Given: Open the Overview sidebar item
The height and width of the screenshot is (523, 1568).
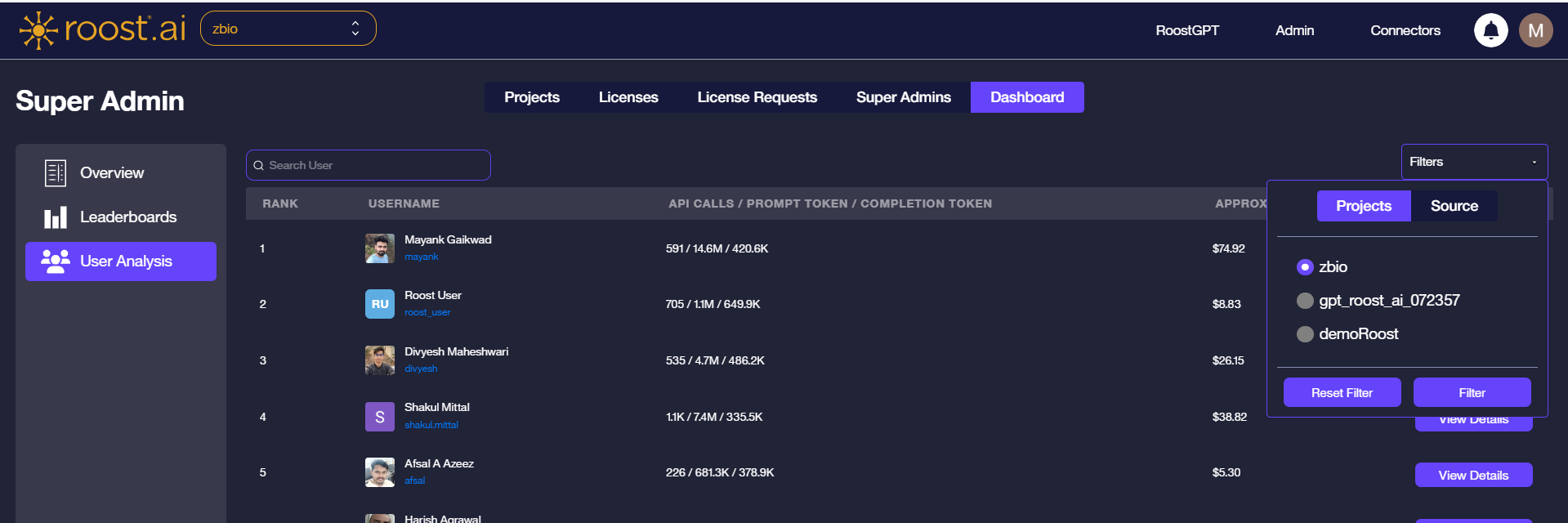Looking at the screenshot, I should (121, 173).
